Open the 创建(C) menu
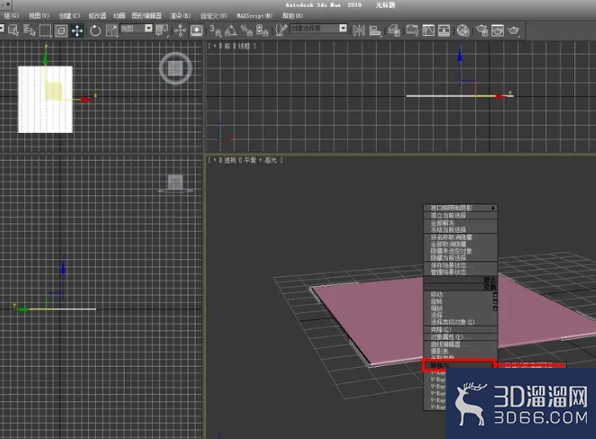596x439 pixels. (x=70, y=16)
